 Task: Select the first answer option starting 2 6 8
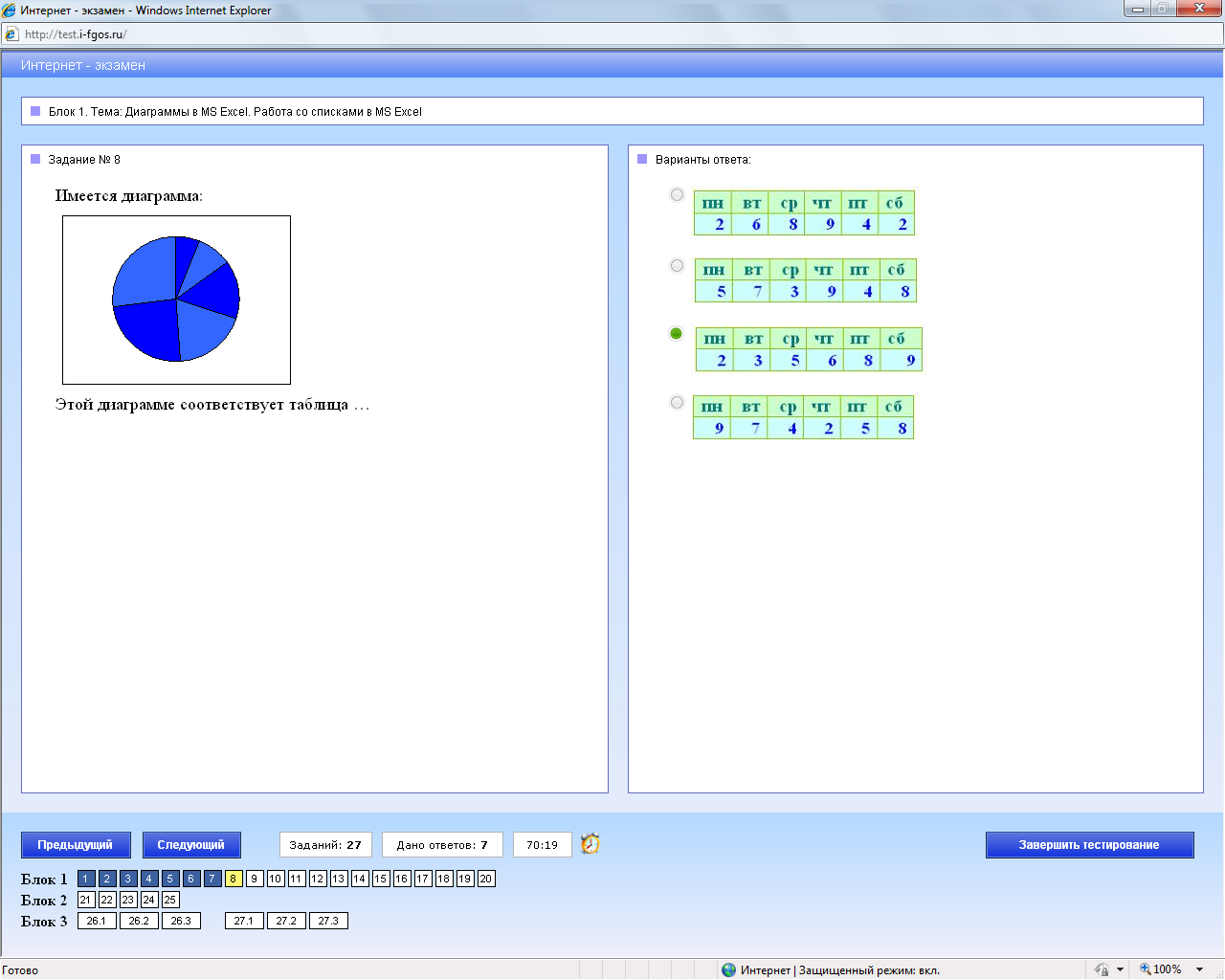click(x=677, y=195)
